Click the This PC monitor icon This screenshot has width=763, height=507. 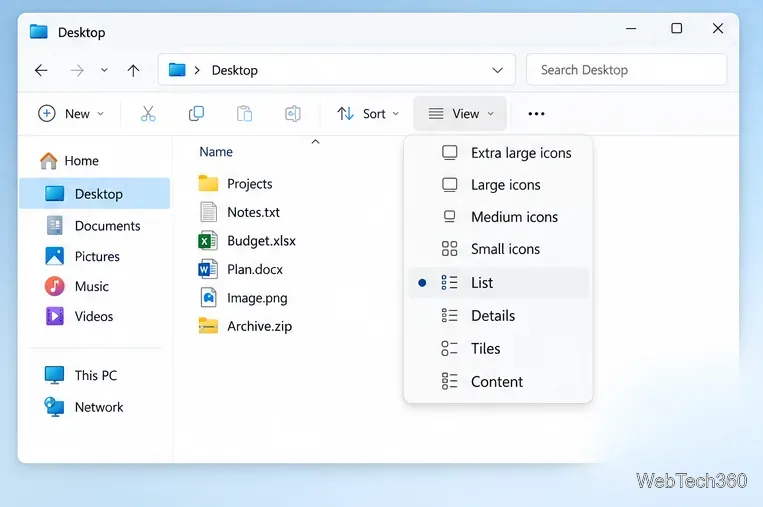coord(54,375)
